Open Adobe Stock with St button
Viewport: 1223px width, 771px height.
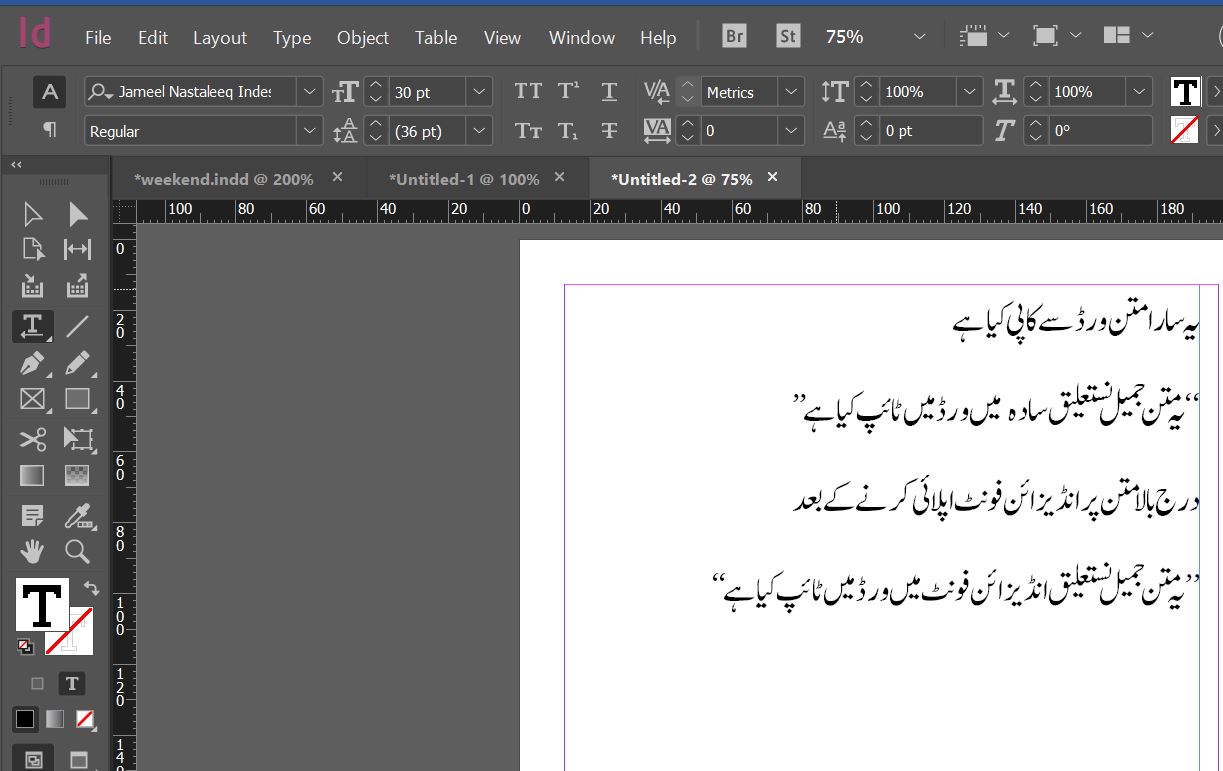(x=788, y=36)
